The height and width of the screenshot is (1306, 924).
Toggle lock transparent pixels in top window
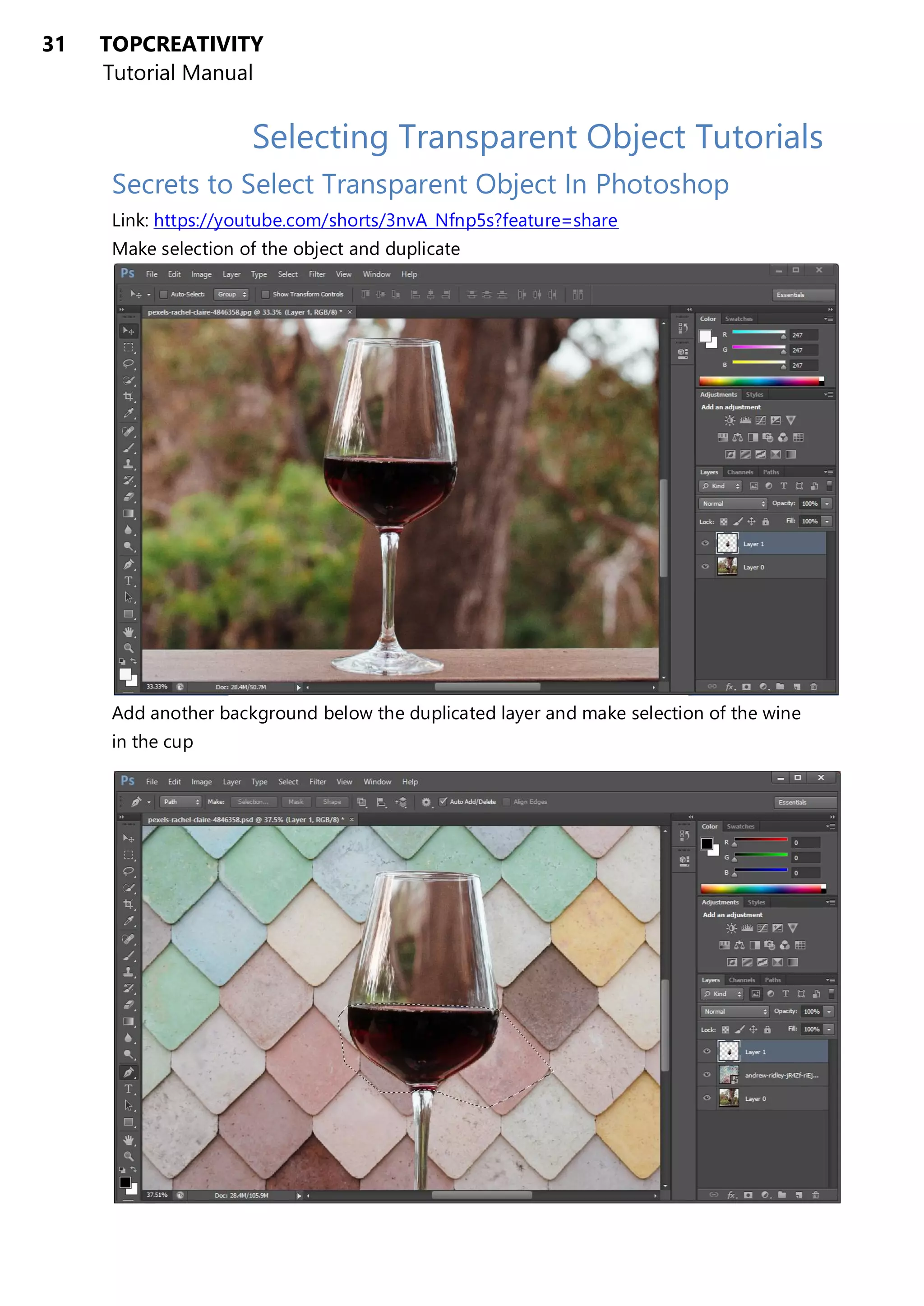(x=724, y=521)
